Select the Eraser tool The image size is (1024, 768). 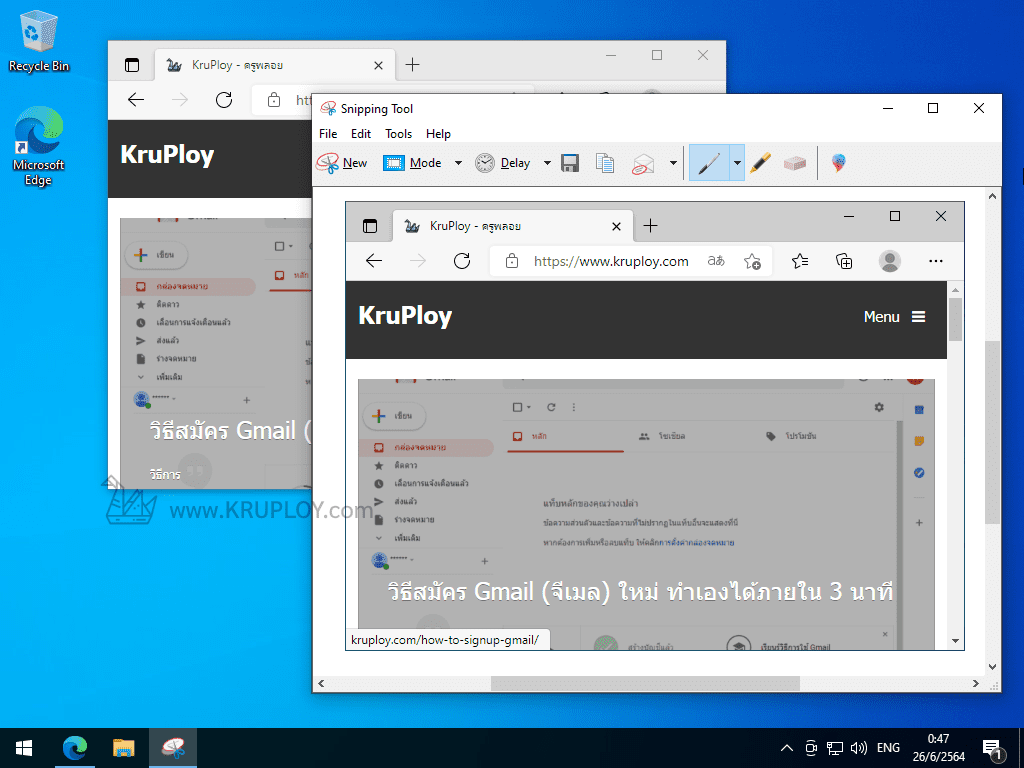pyautogui.click(x=795, y=163)
